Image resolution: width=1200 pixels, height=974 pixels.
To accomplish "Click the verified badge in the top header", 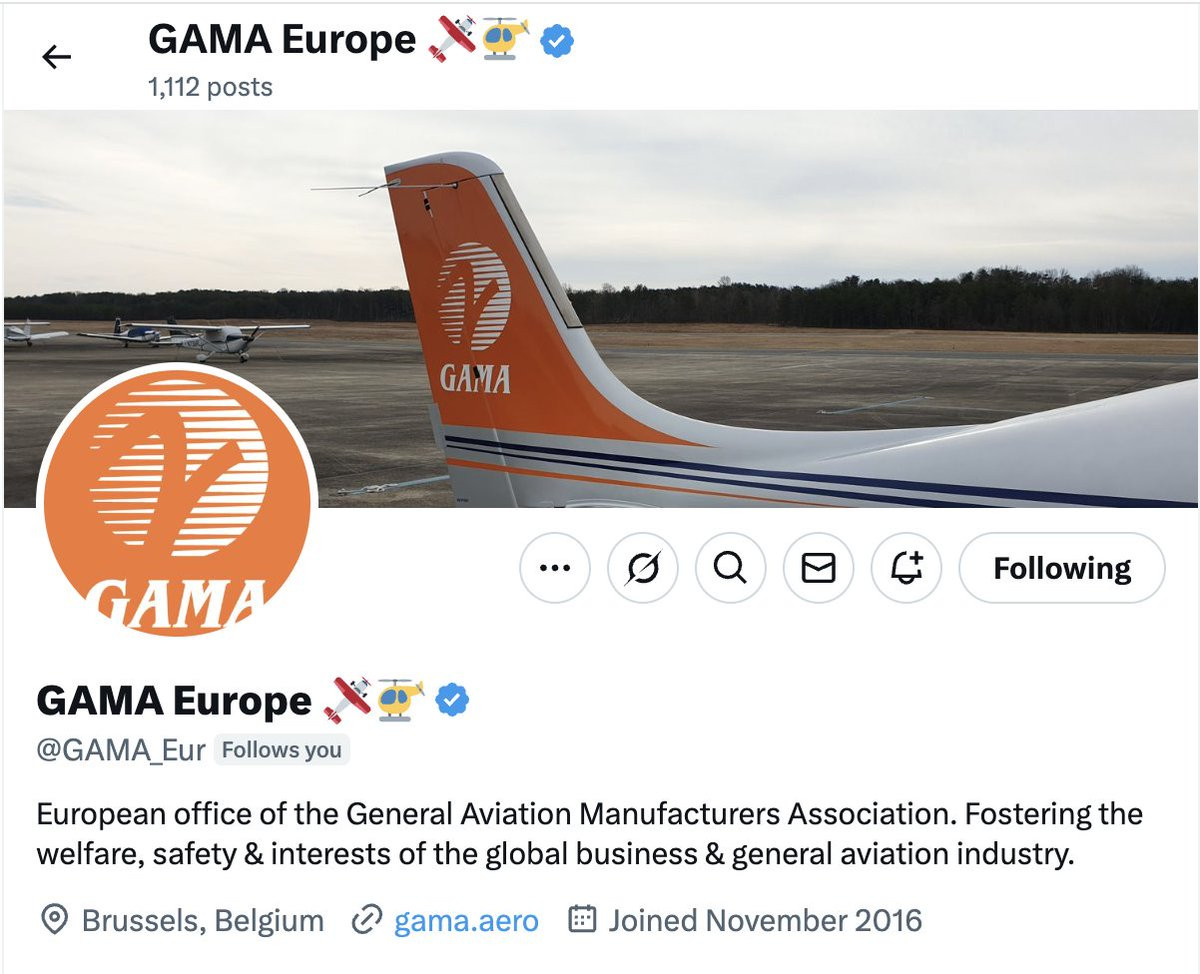I will pyautogui.click(x=557, y=40).
